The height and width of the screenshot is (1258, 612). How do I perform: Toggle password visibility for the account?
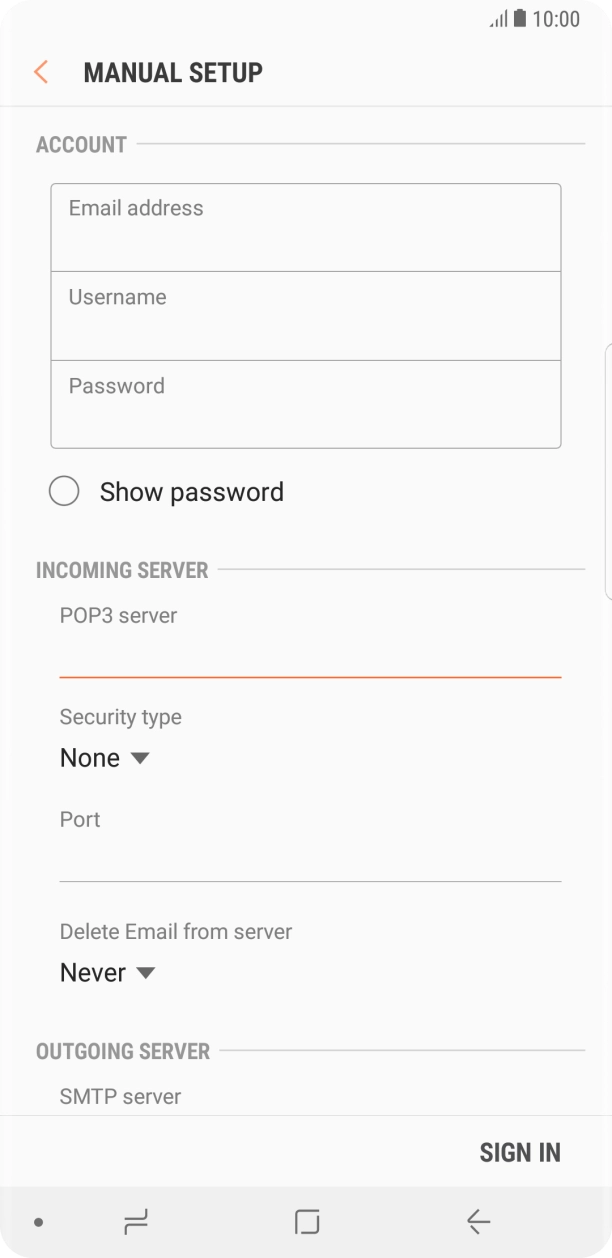pyautogui.click(x=65, y=491)
